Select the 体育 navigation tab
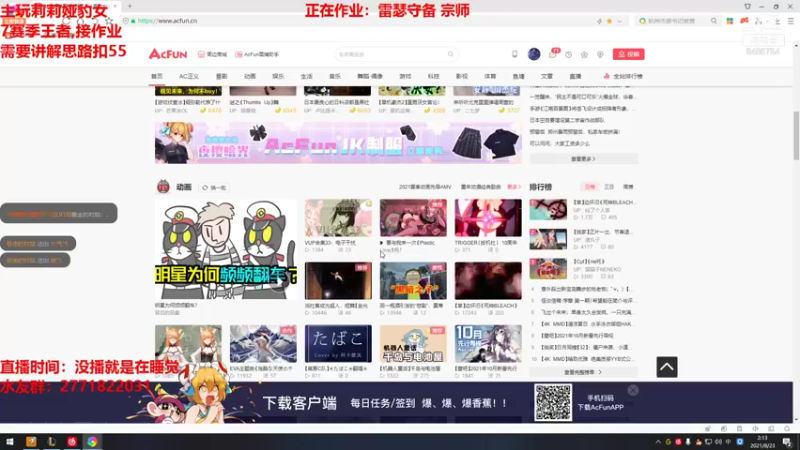This screenshot has height=450, width=800. 490,76
